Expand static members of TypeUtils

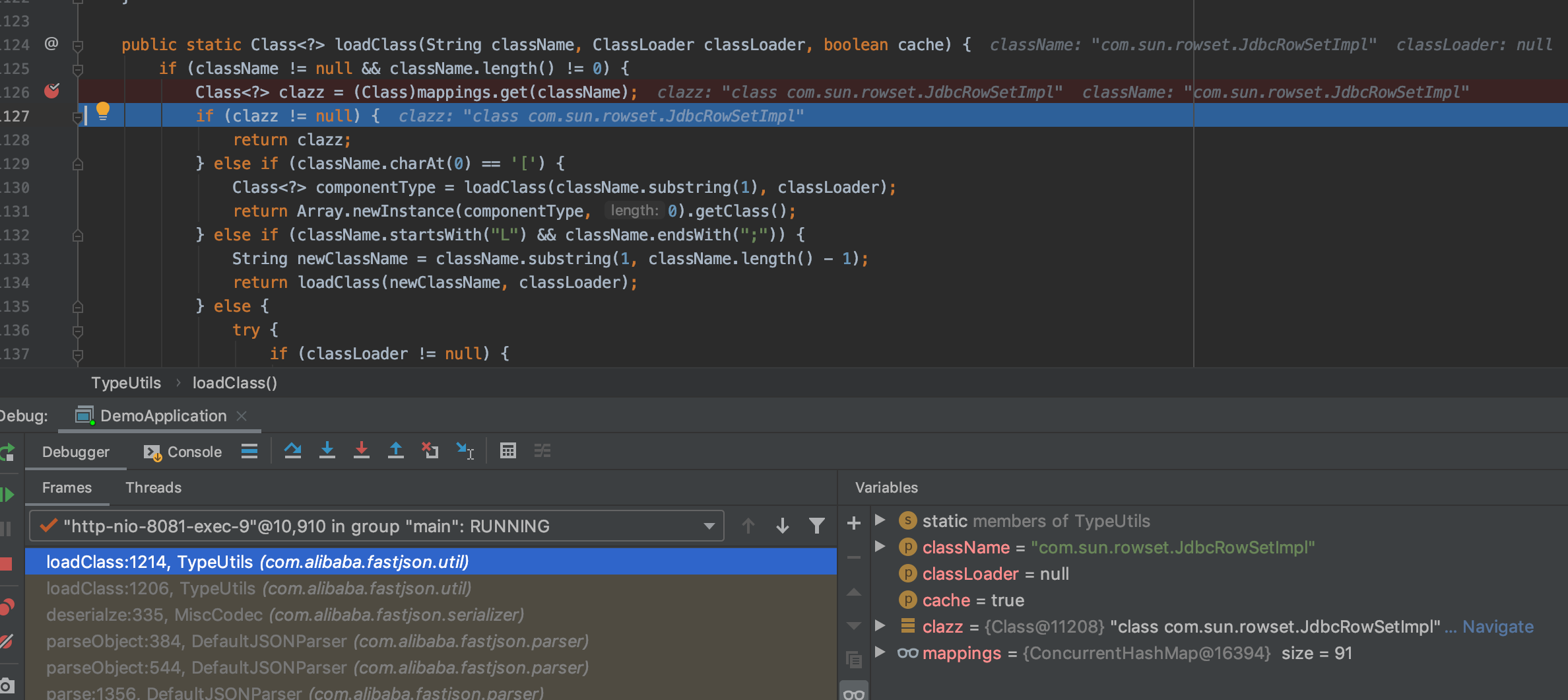[880, 520]
